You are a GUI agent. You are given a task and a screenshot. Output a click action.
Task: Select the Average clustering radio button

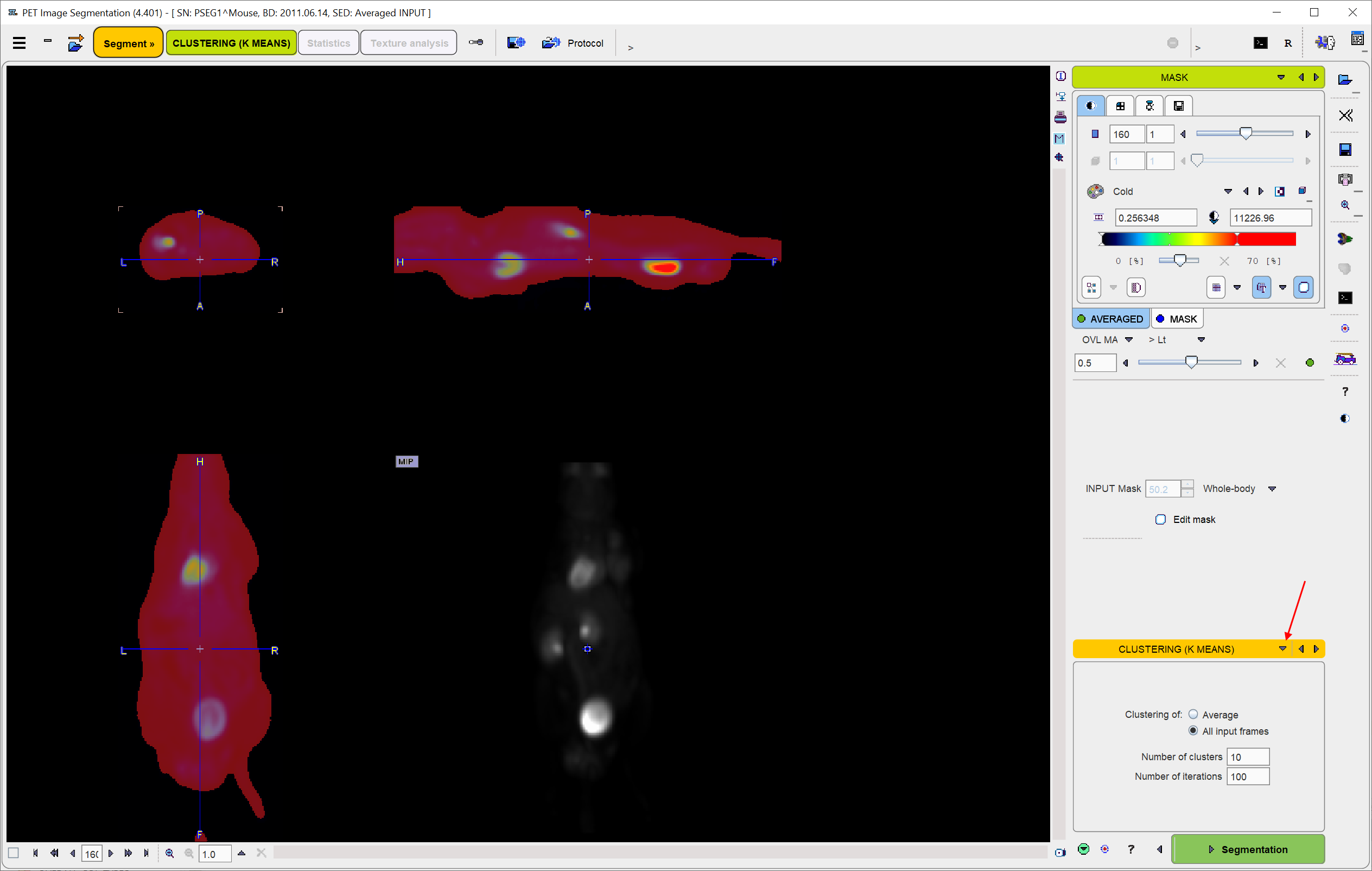click(1193, 714)
